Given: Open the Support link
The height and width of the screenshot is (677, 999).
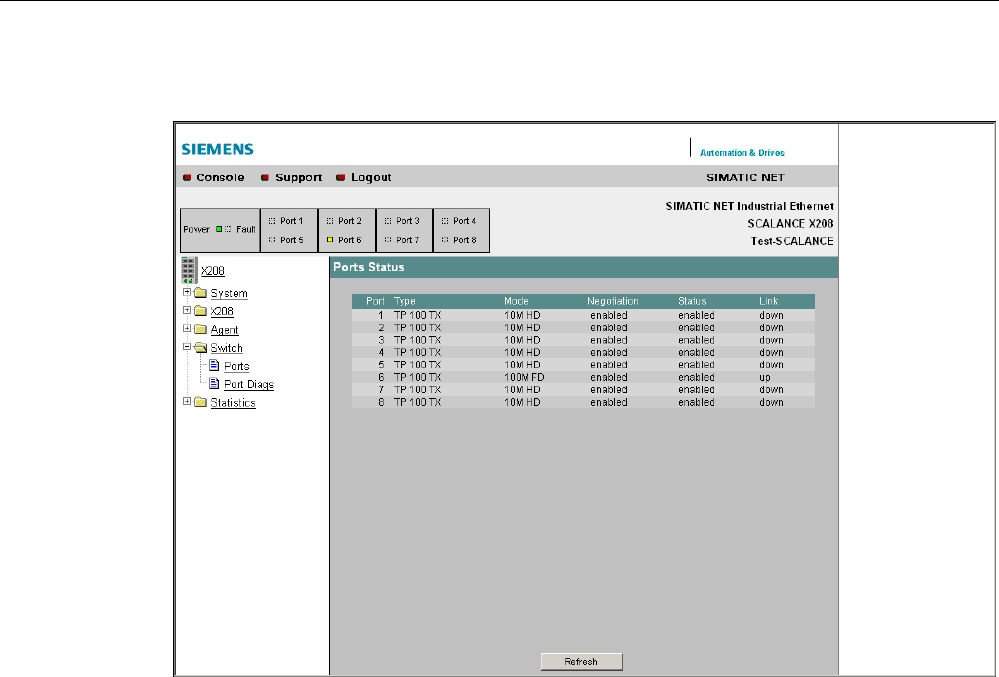Looking at the screenshot, I should click(x=298, y=178).
